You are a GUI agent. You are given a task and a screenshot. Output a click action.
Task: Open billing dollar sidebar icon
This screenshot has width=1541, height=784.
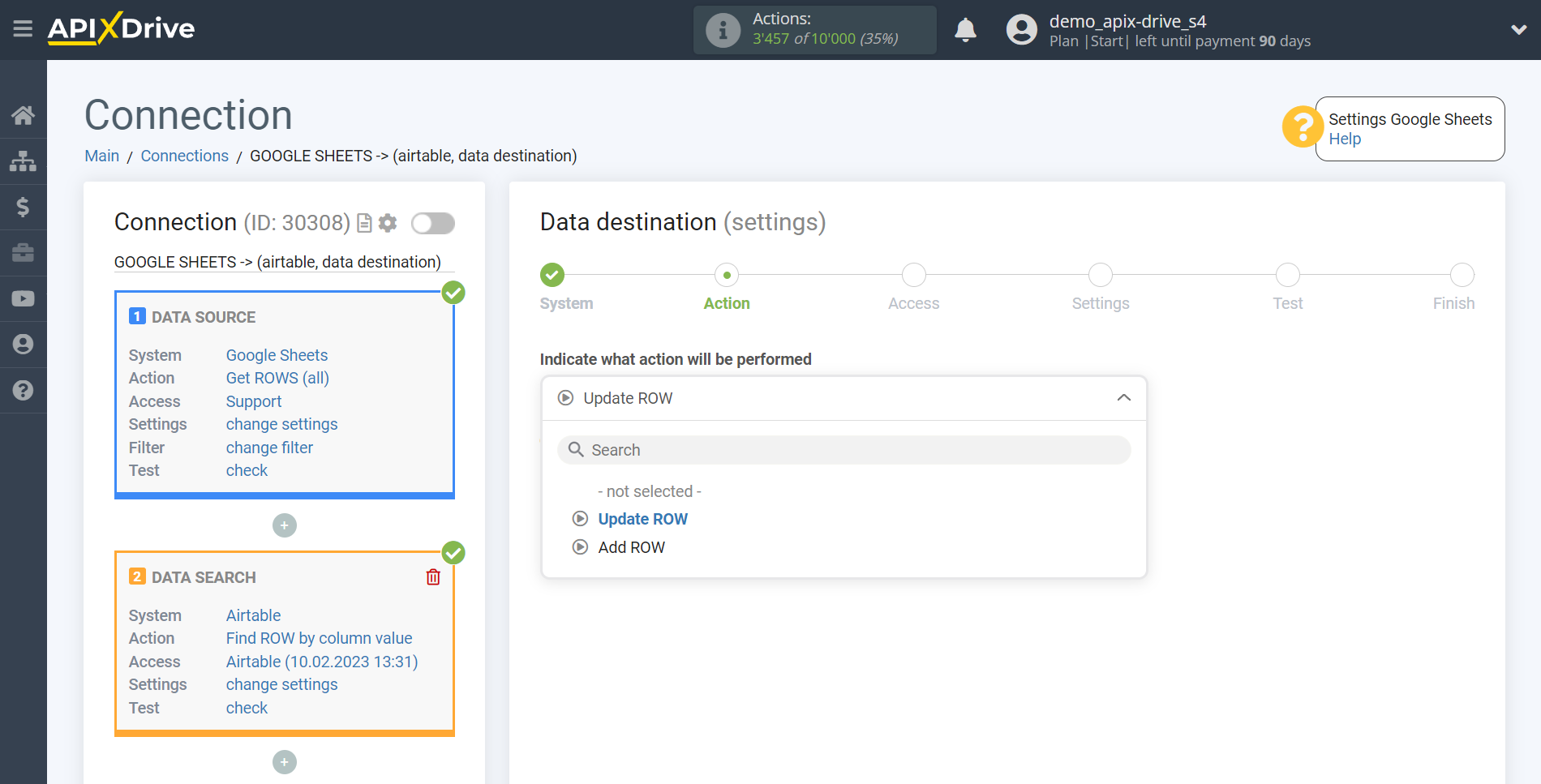point(23,207)
